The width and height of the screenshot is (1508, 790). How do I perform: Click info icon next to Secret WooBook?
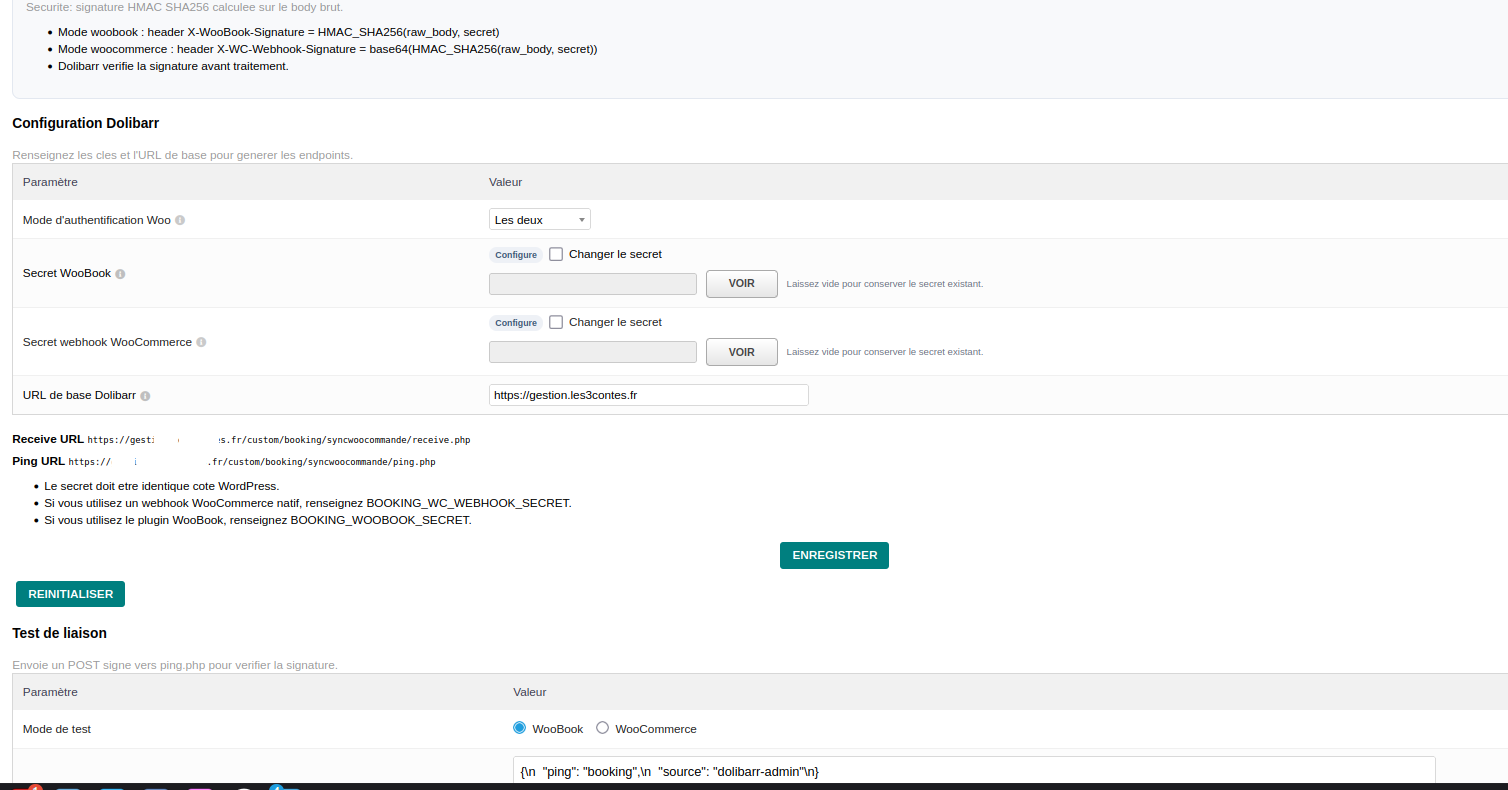[120, 274]
